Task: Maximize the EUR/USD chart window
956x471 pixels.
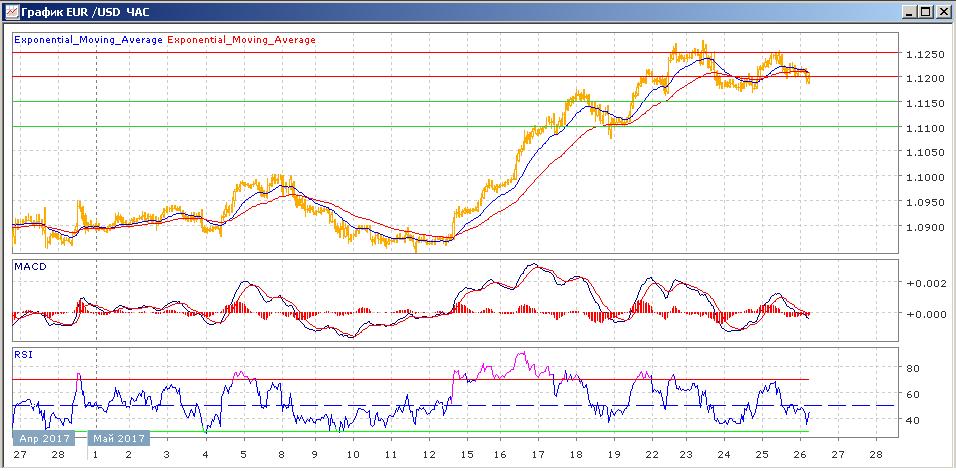Action: tap(926, 12)
